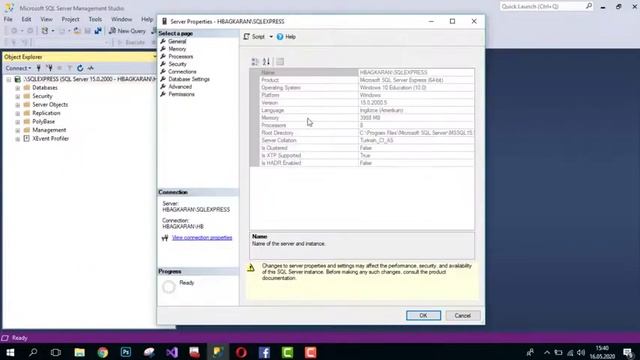This screenshot has width=640, height=360.
Task: Open the Window menu
Action: pyautogui.click(x=122, y=19)
